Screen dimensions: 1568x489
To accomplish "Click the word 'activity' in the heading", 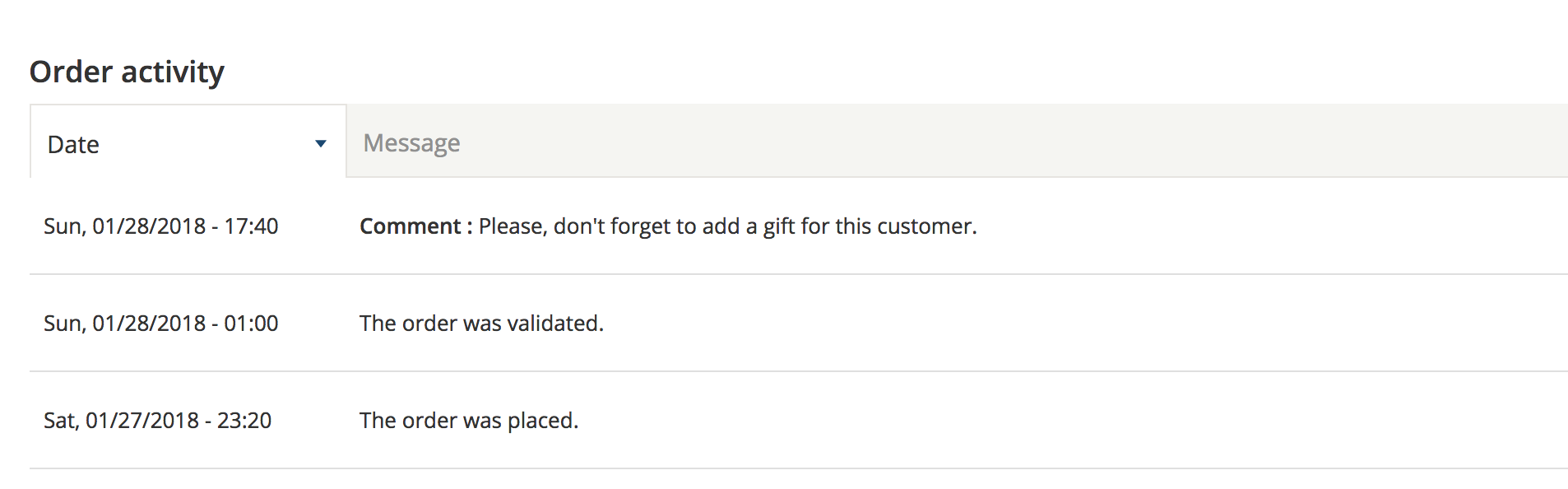I will [173, 72].
